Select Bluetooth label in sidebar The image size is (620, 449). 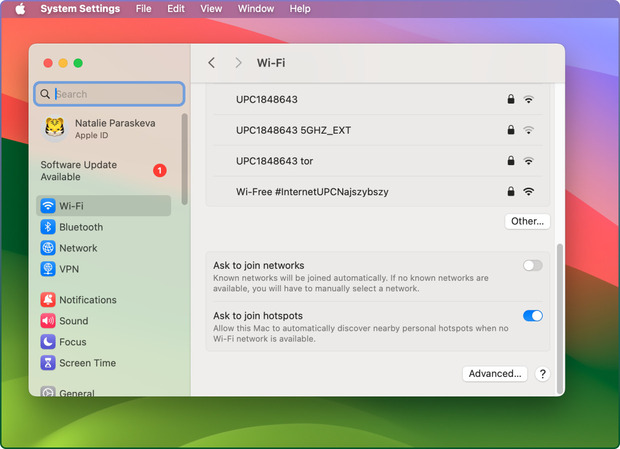click(81, 227)
